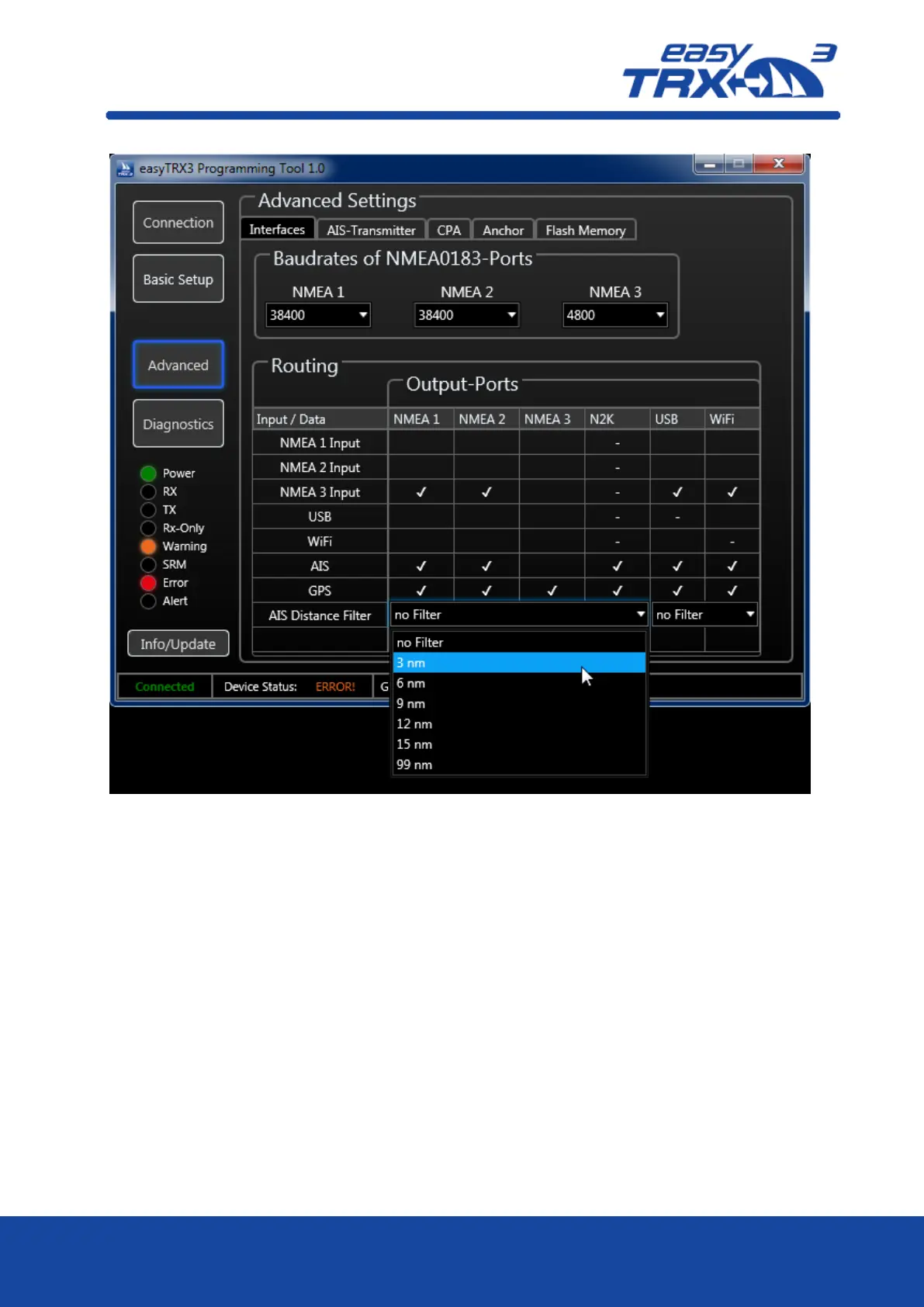The image size is (924, 1307).
Task: Choose the 99 nm filter option
Action: pyautogui.click(x=519, y=764)
